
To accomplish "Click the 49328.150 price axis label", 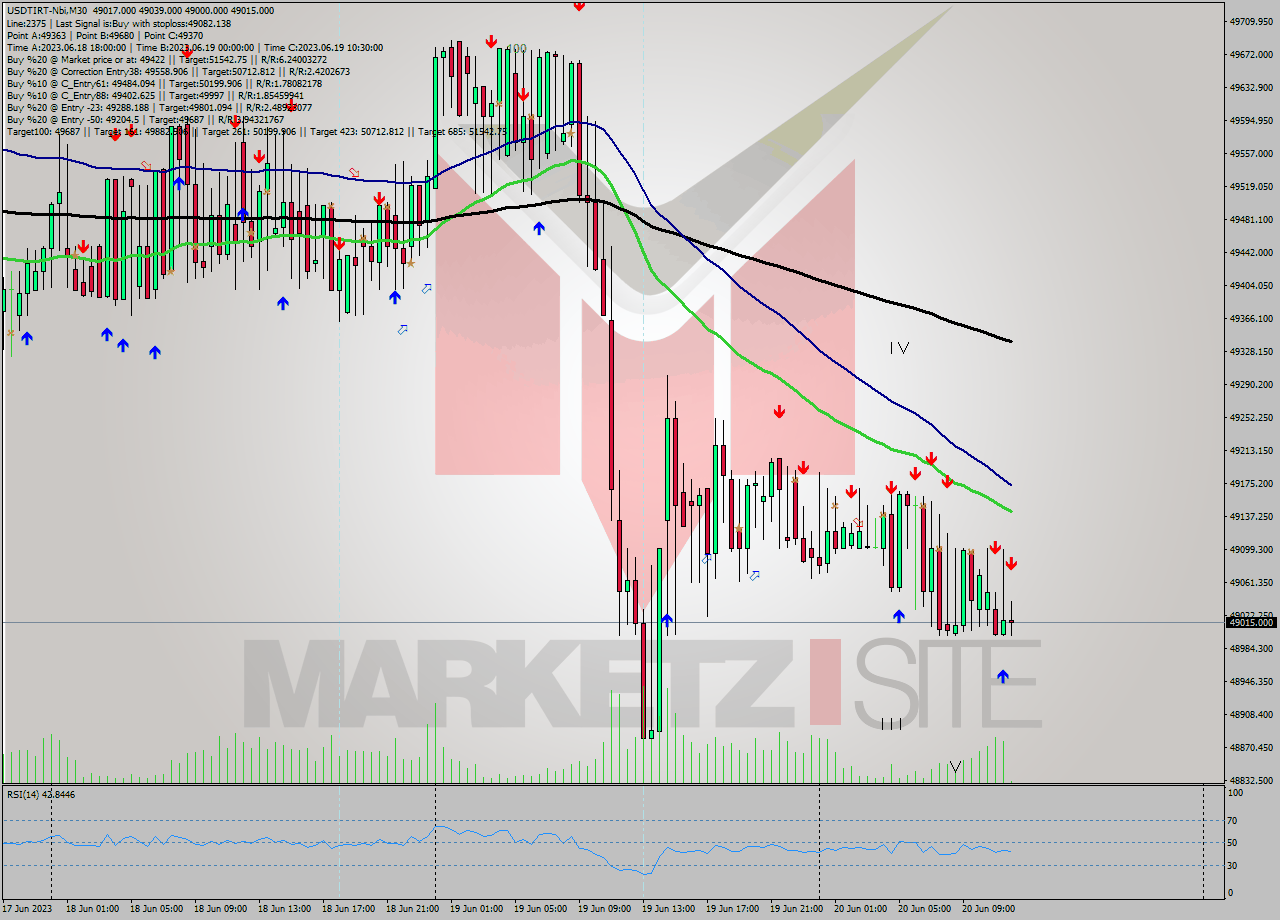I will click(x=1251, y=351).
